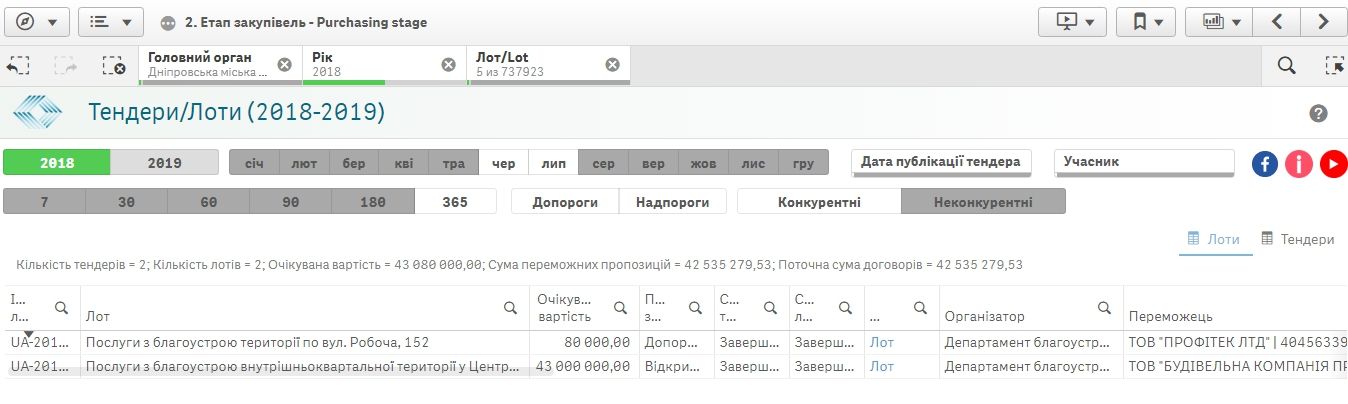Image resolution: width=1348 pixels, height=404 pixels.
Task: Filter by month січ
Action: [x=254, y=163]
